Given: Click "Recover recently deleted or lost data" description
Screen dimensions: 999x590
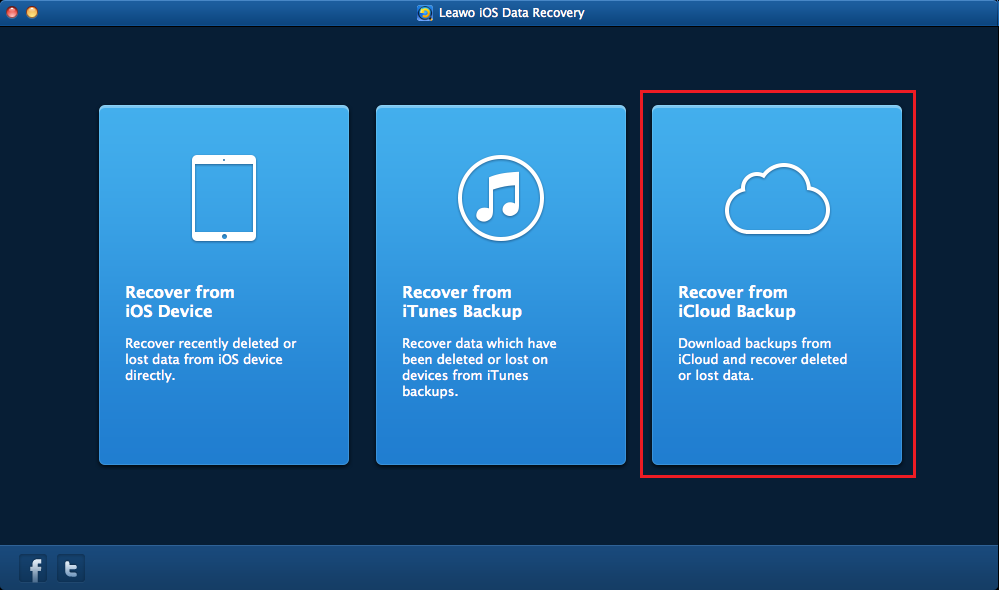Looking at the screenshot, I should click(x=210, y=360).
